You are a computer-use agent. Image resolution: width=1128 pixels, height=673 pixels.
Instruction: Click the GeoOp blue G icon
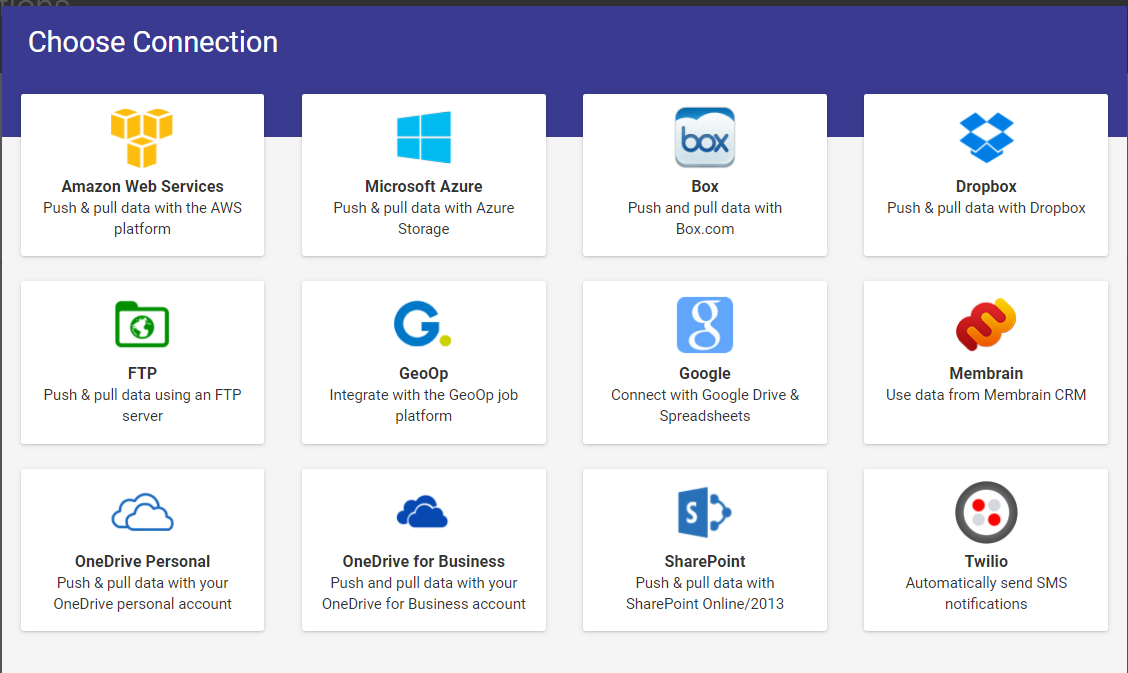click(x=423, y=324)
